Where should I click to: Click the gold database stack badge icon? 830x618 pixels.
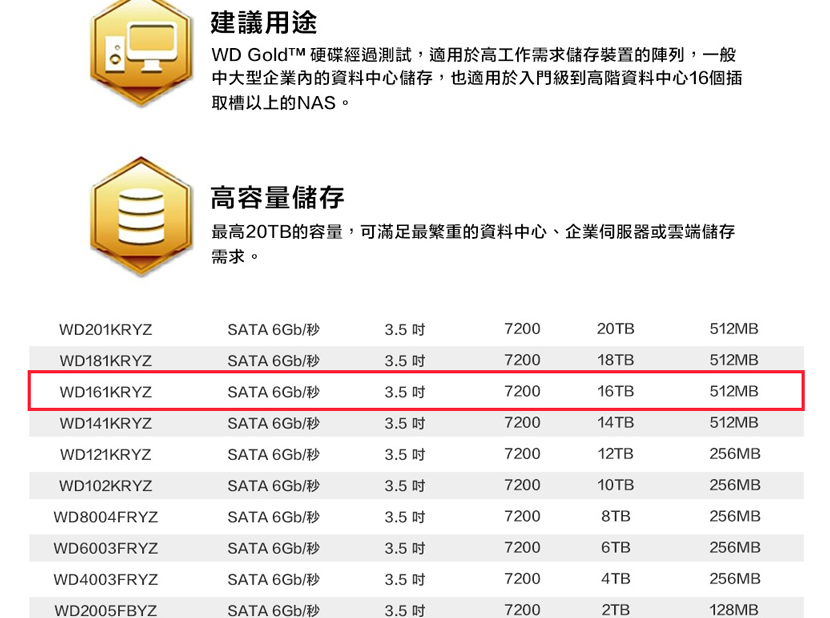tap(141, 217)
